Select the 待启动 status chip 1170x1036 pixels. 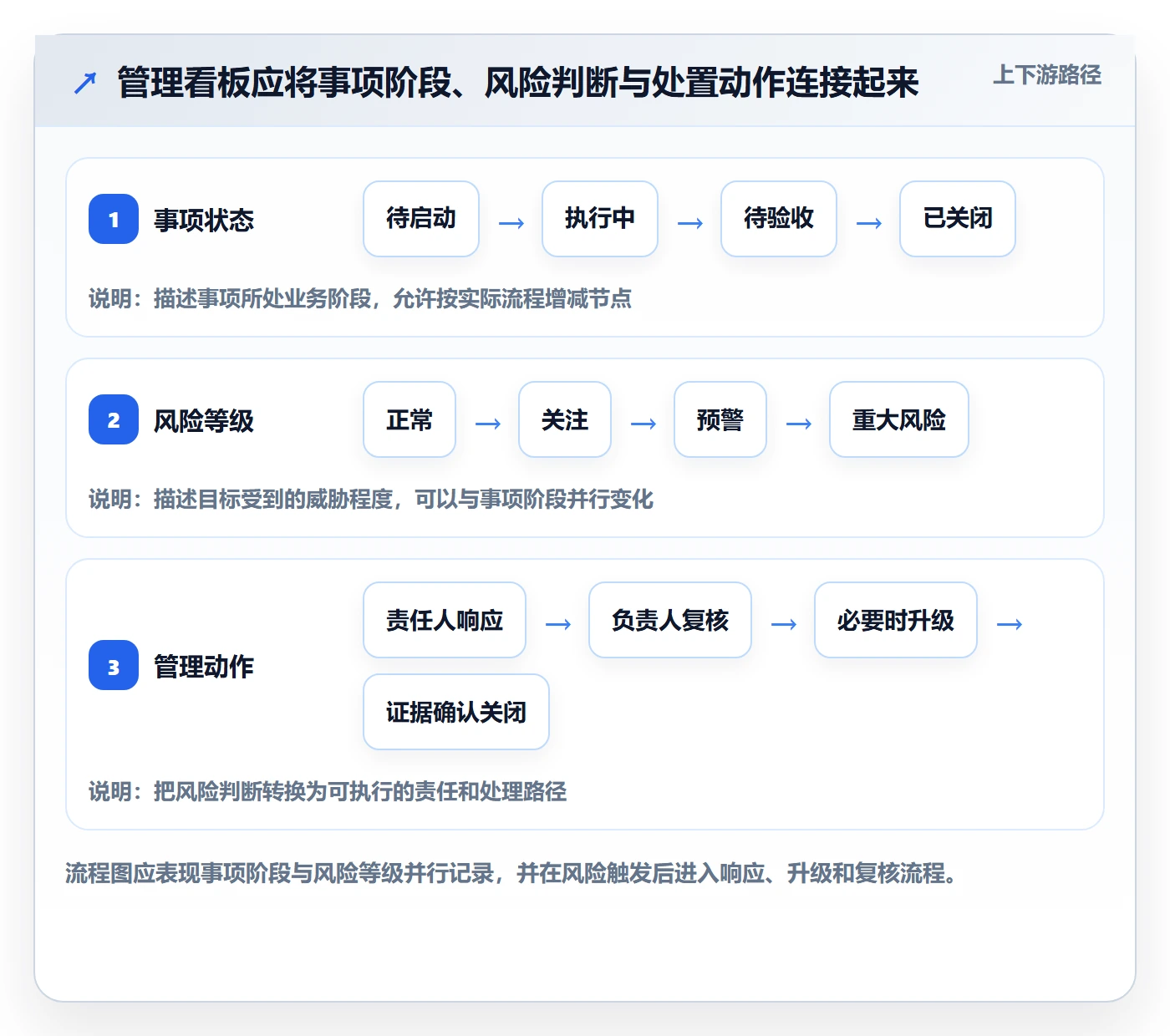tap(421, 219)
